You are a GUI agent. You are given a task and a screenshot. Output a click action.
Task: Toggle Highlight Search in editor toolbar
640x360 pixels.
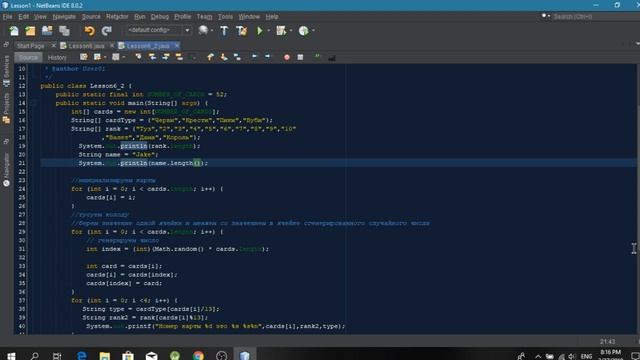point(179,57)
